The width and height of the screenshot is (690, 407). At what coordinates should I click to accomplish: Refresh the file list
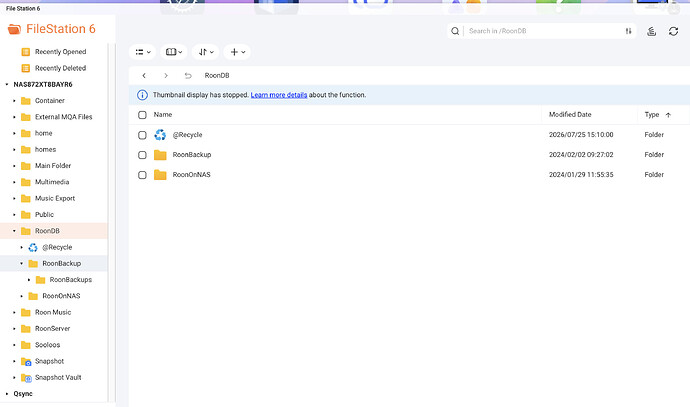[x=673, y=31]
